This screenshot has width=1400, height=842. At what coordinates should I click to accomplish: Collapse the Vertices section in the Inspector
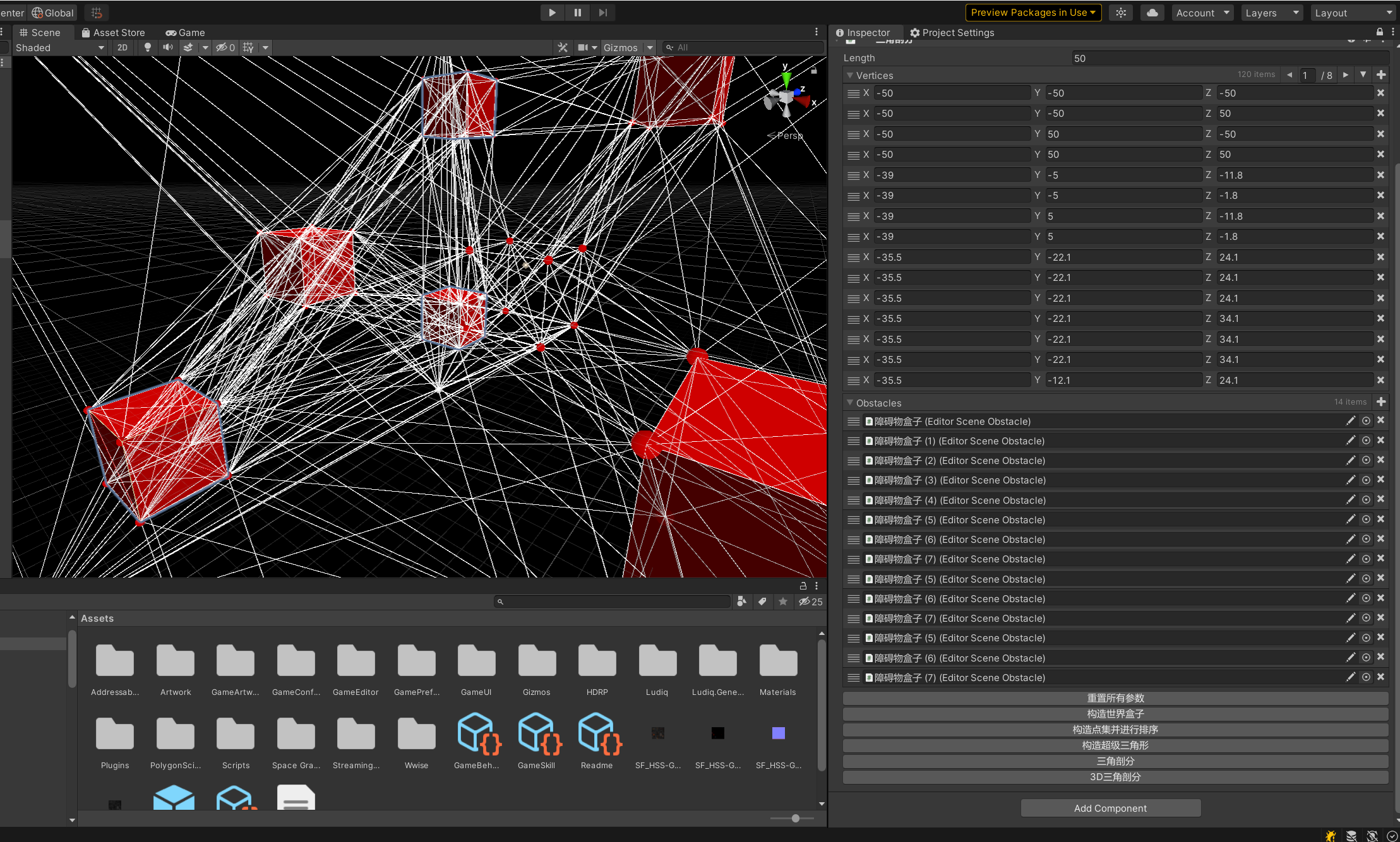(x=850, y=75)
